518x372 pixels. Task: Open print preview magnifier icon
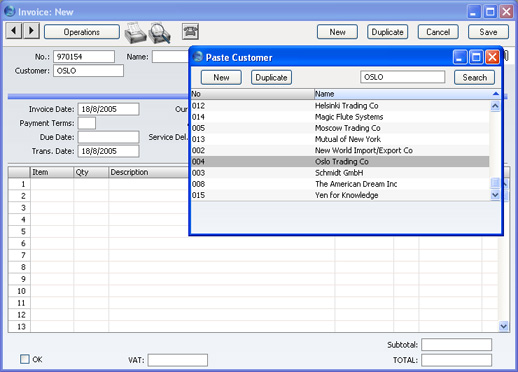click(160, 33)
